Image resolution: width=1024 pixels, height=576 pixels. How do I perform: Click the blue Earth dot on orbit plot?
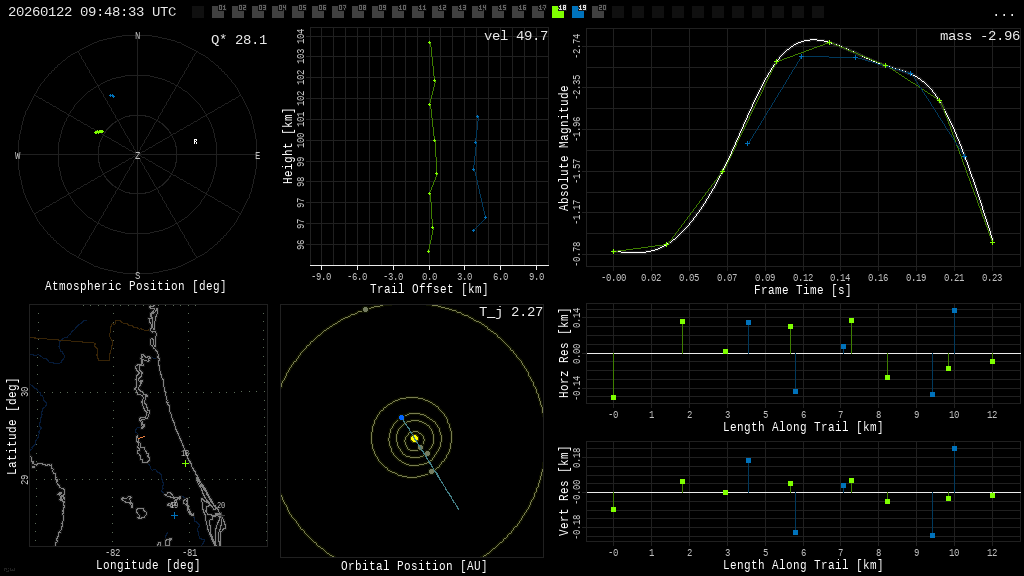click(x=402, y=418)
